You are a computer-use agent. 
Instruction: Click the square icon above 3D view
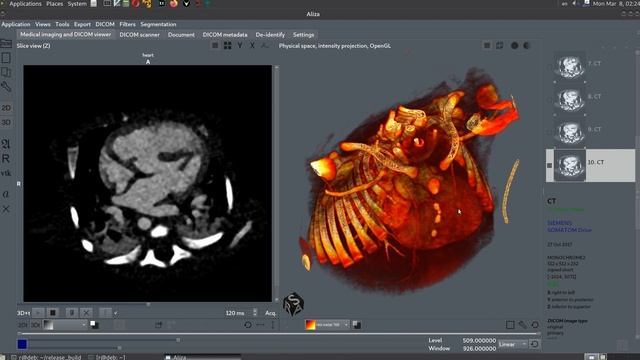pos(487,45)
